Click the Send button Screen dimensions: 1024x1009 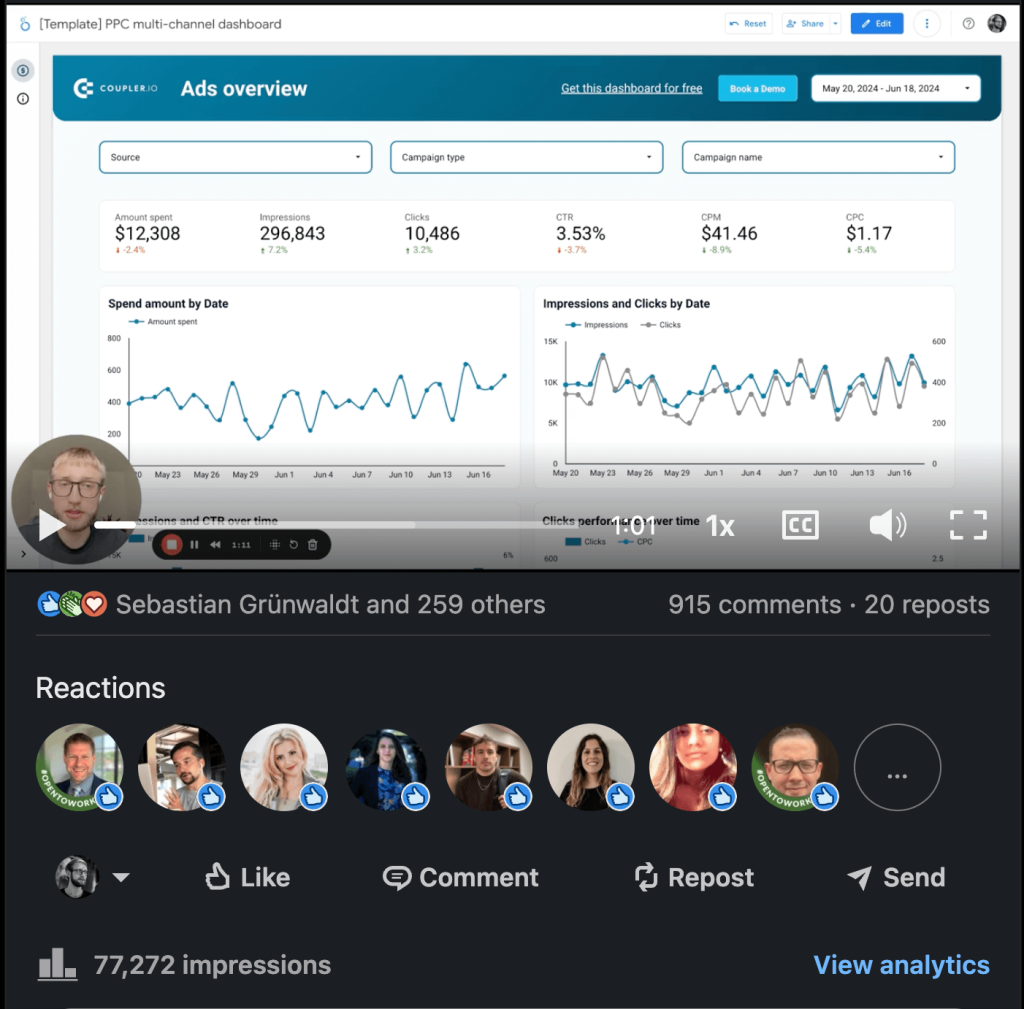coord(896,877)
